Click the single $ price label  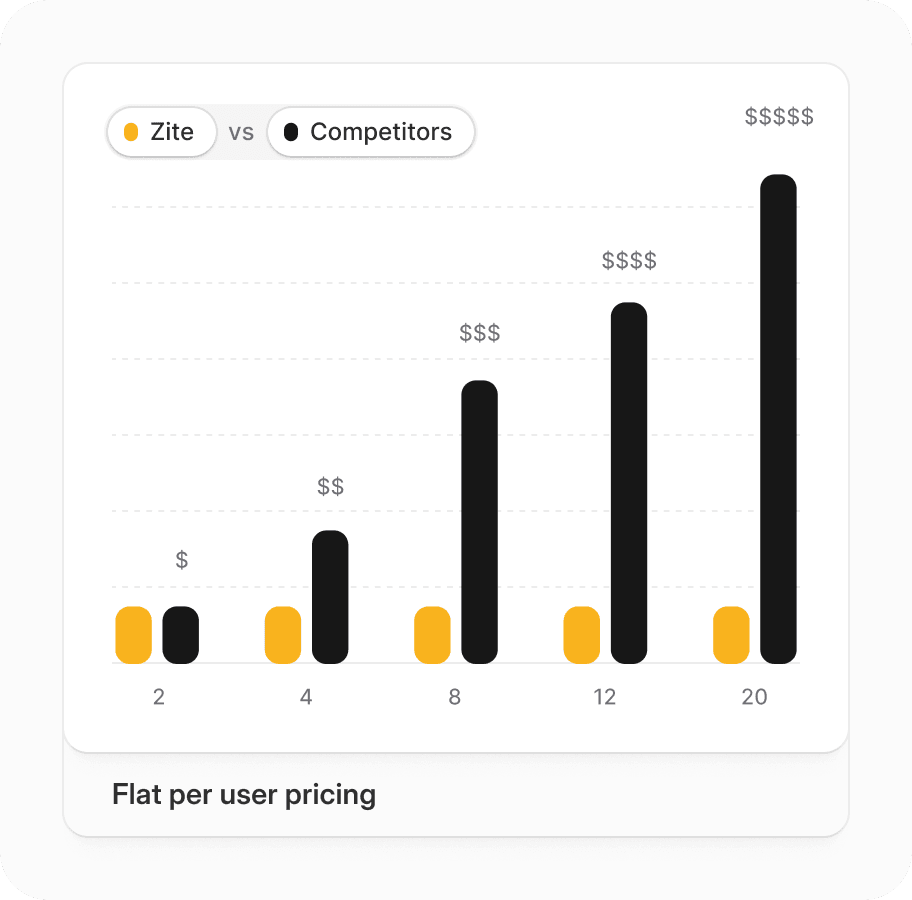182,560
